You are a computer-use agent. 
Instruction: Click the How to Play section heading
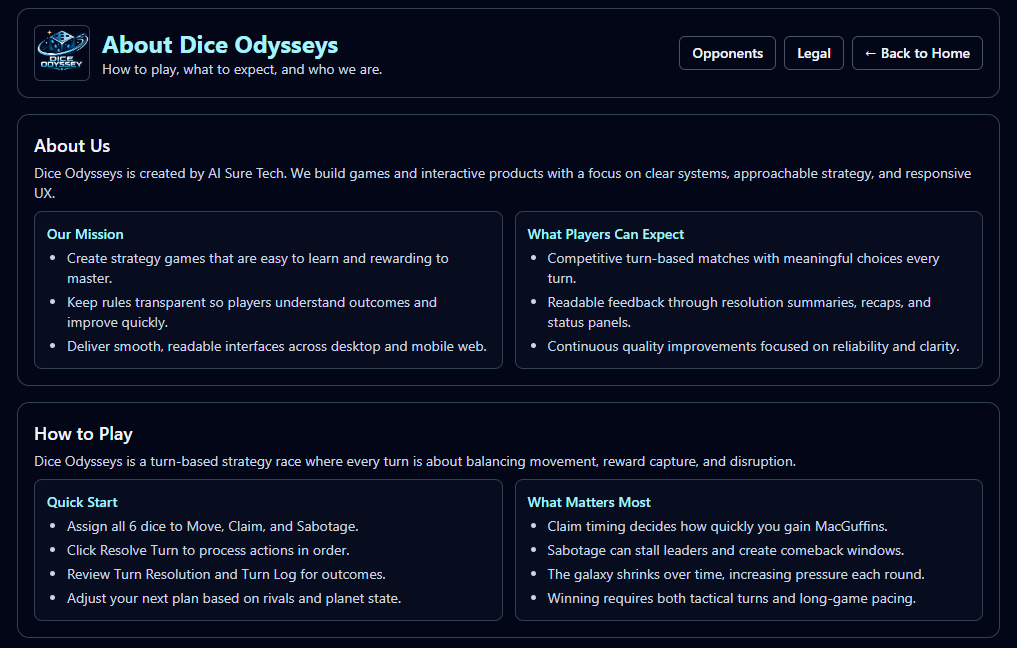point(83,434)
